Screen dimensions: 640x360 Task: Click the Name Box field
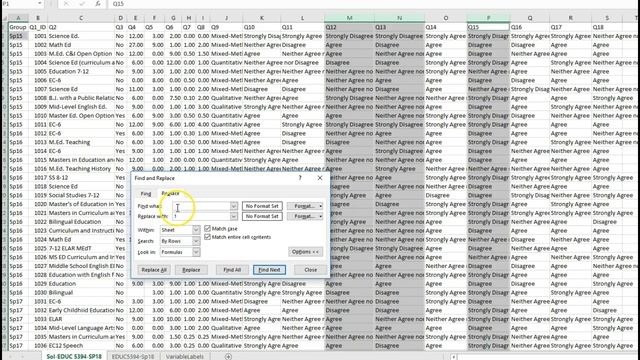coord(19,4)
